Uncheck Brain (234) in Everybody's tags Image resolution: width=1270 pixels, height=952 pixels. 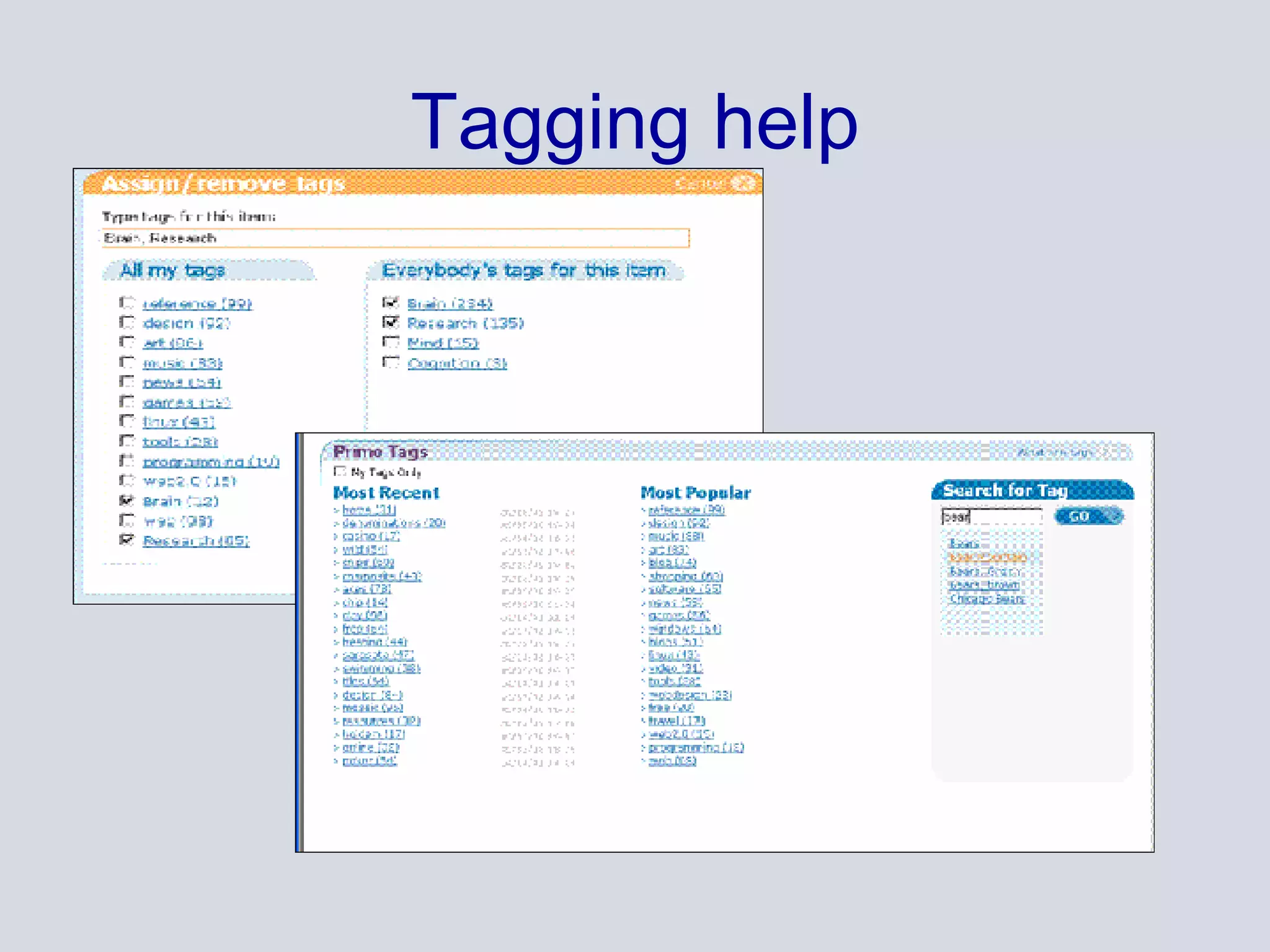(391, 302)
